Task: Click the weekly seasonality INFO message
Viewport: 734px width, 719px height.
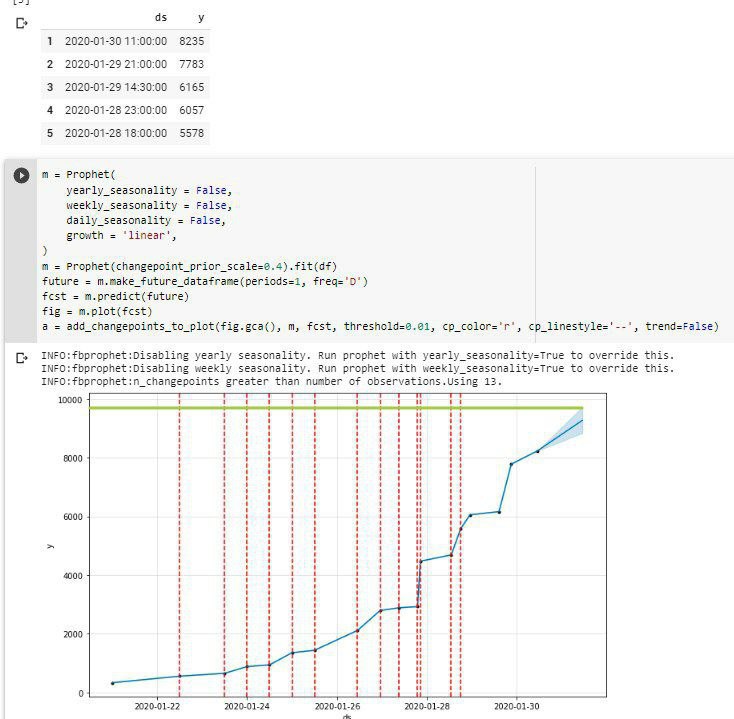Action: [358, 368]
